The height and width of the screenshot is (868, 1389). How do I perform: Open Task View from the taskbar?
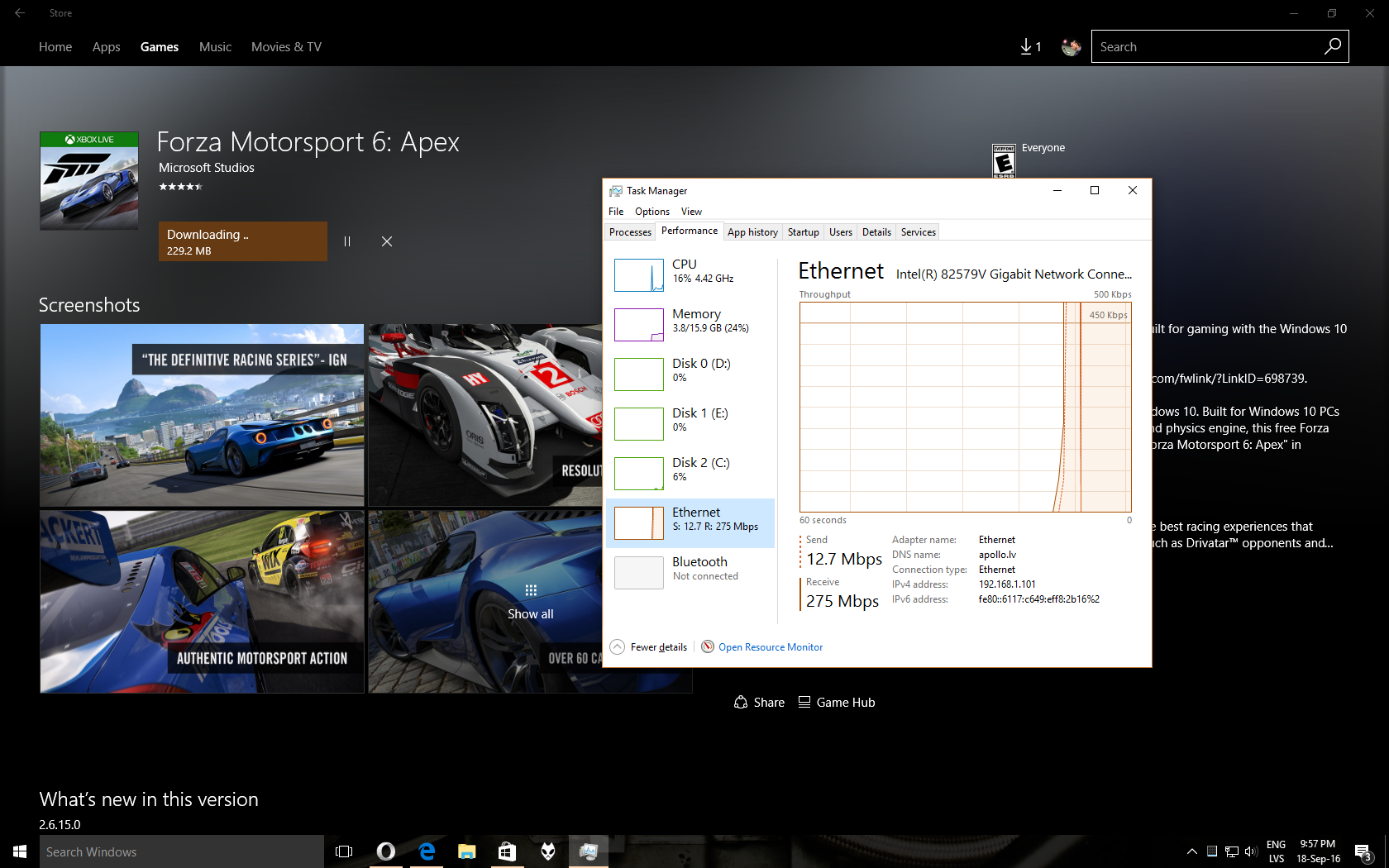pyautogui.click(x=344, y=851)
